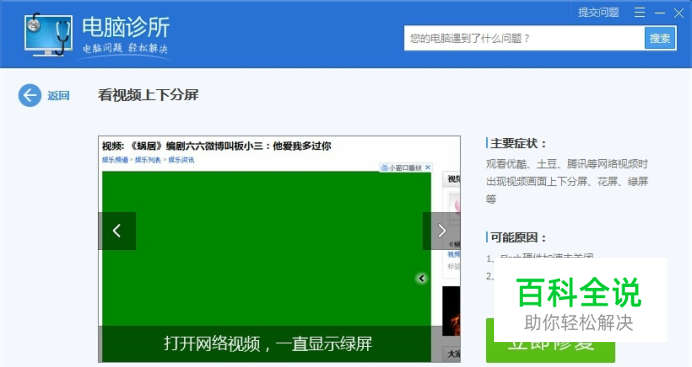Click the 电脑诊所 monitor logo icon
The width and height of the screenshot is (692, 367).
[x=48, y=34]
